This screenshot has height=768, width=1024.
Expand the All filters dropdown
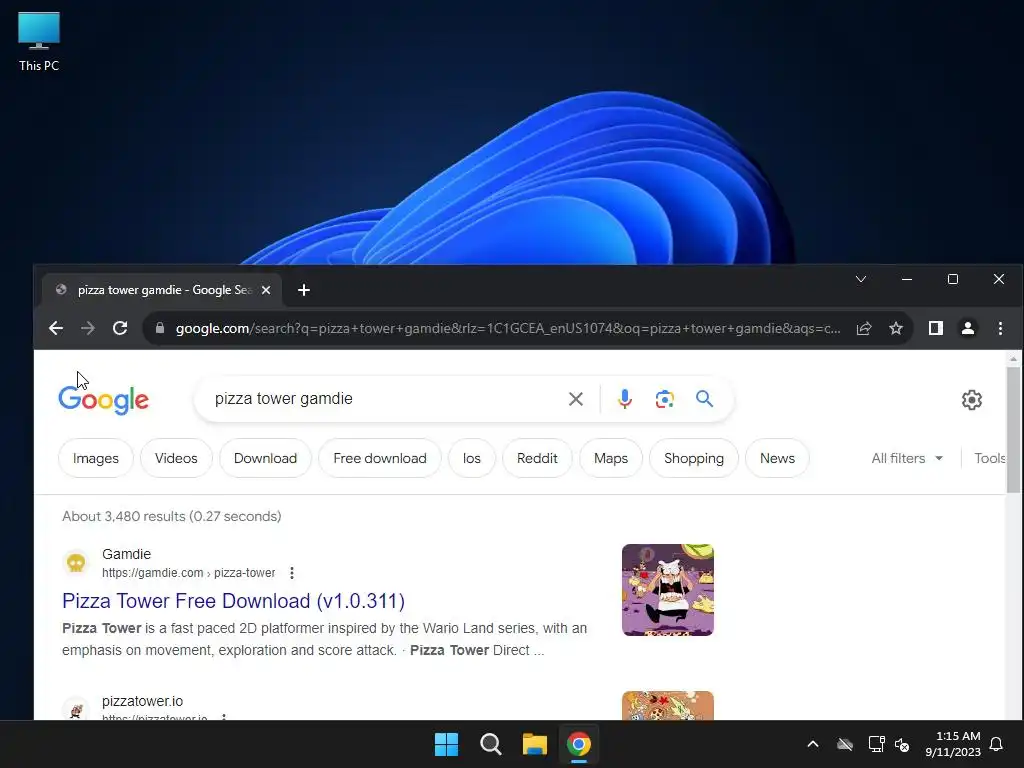pyautogui.click(x=907, y=458)
